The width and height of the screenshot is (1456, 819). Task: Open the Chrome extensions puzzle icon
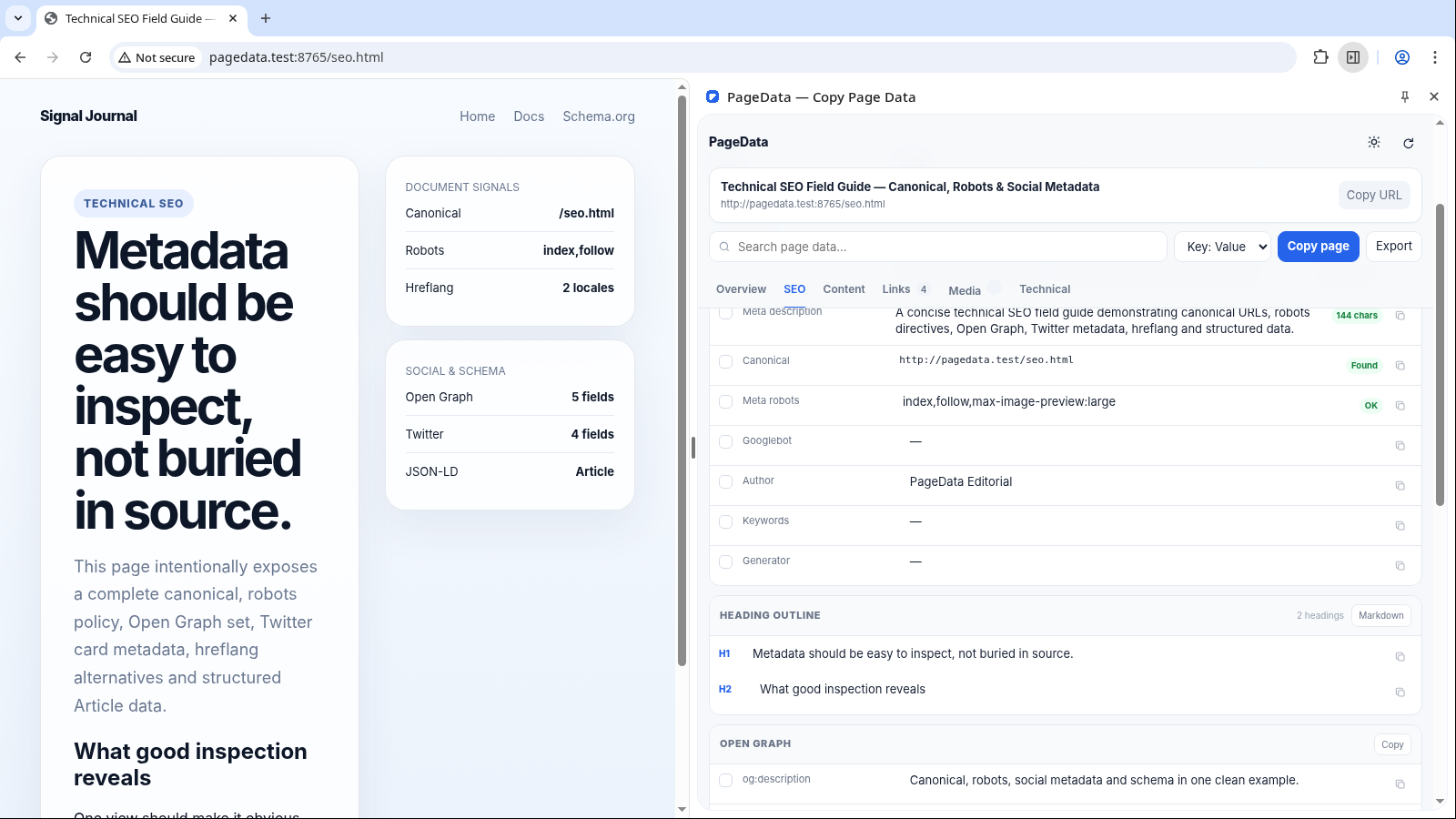[x=1320, y=57]
